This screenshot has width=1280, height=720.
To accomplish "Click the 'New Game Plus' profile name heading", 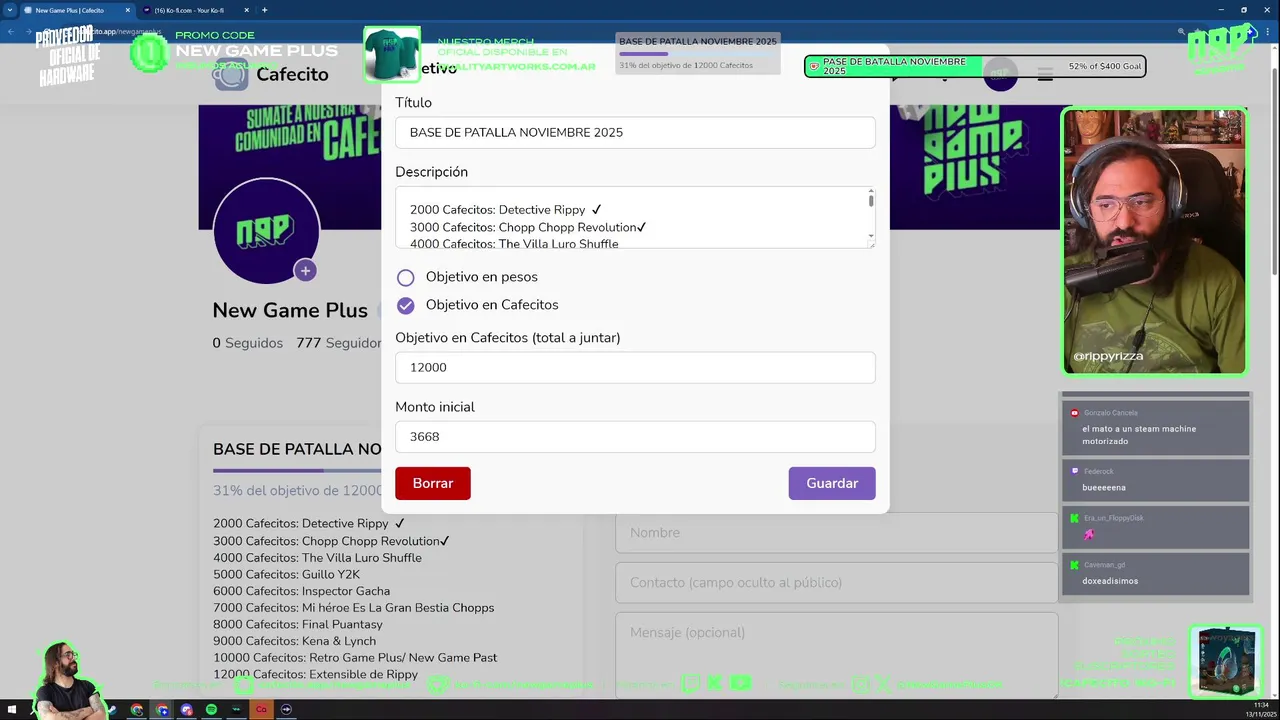I will point(290,310).
